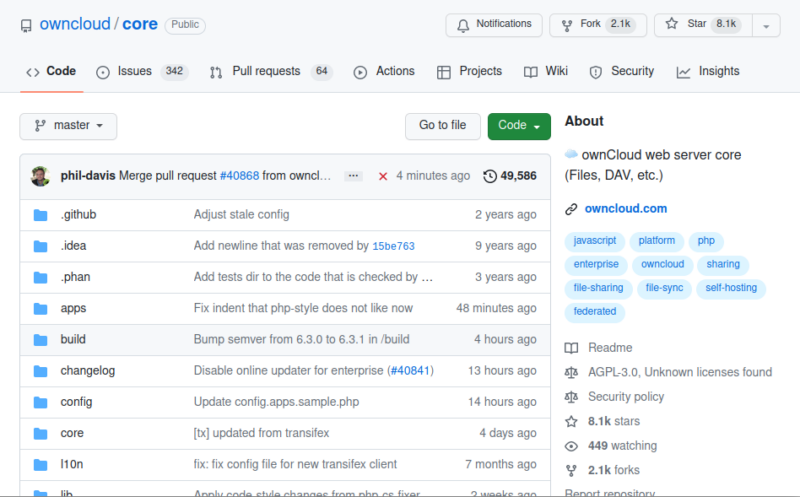Click the owncloud owner link

(x=75, y=24)
